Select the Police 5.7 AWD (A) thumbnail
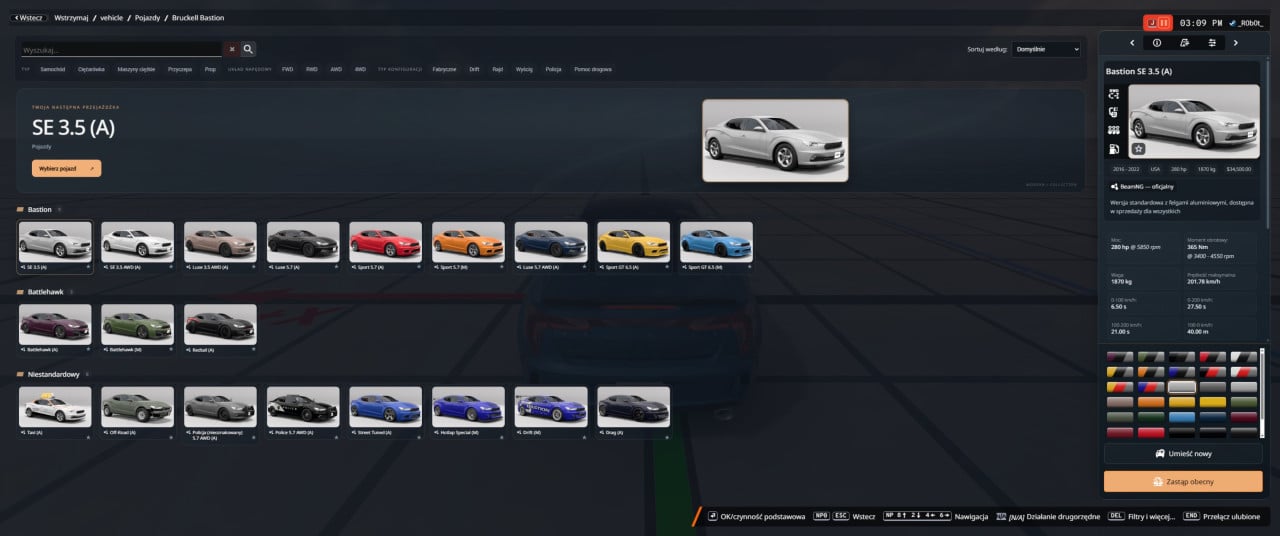The width and height of the screenshot is (1280, 536). [x=303, y=406]
